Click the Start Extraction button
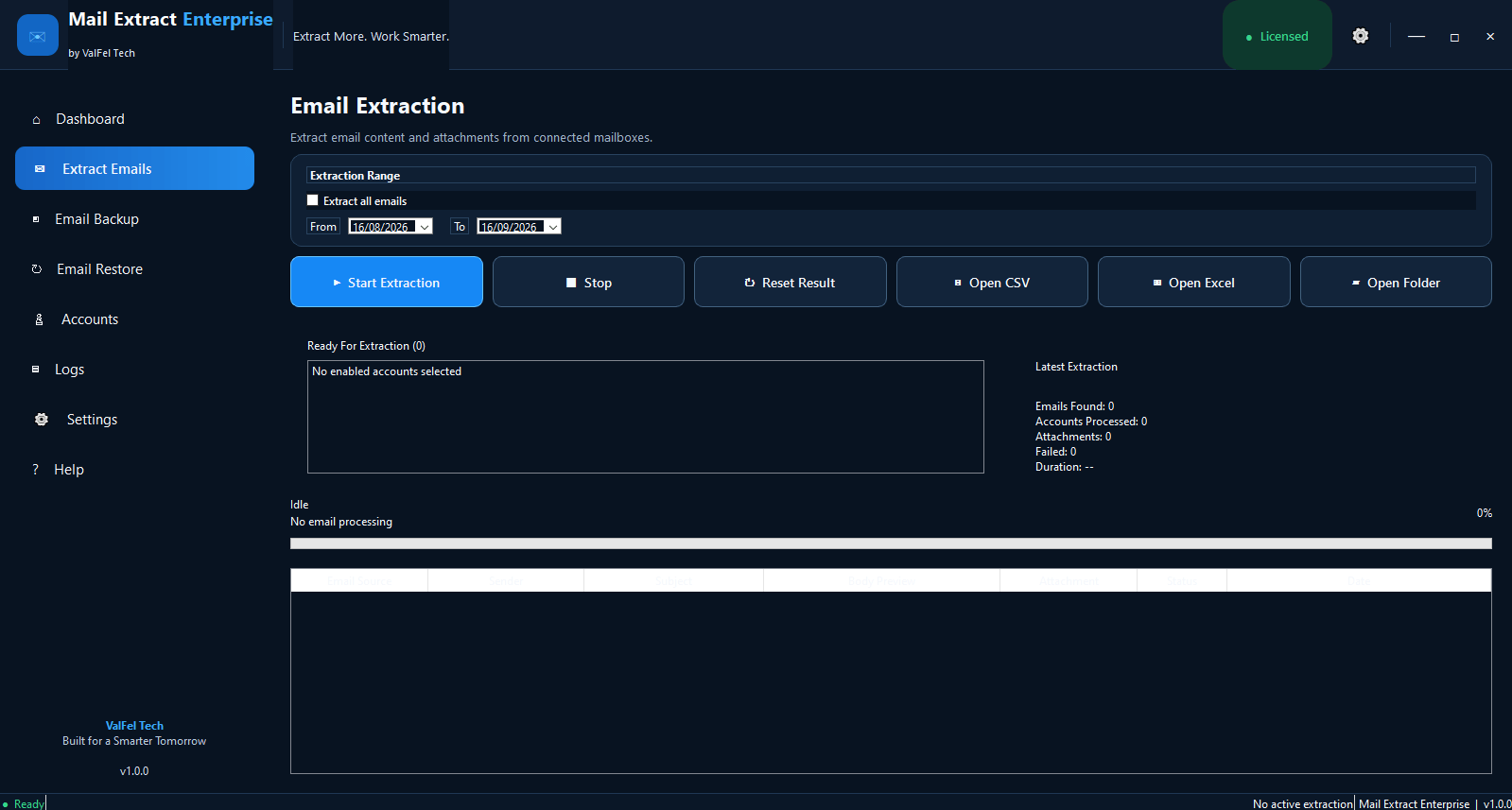The image size is (1512, 810). (387, 282)
